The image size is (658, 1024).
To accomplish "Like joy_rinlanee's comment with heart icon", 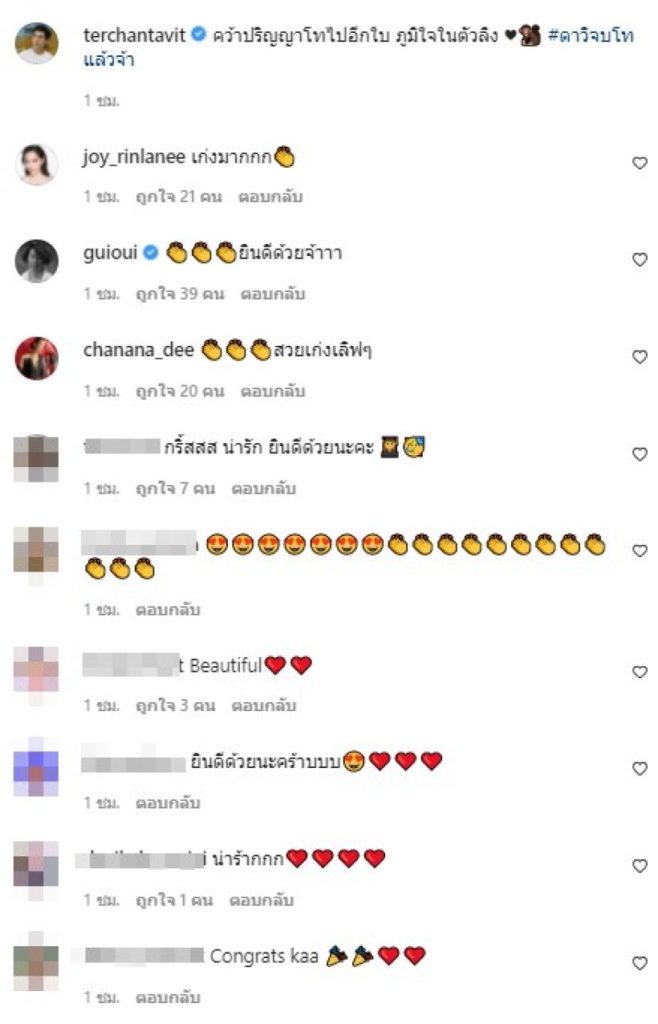I will point(640,163).
